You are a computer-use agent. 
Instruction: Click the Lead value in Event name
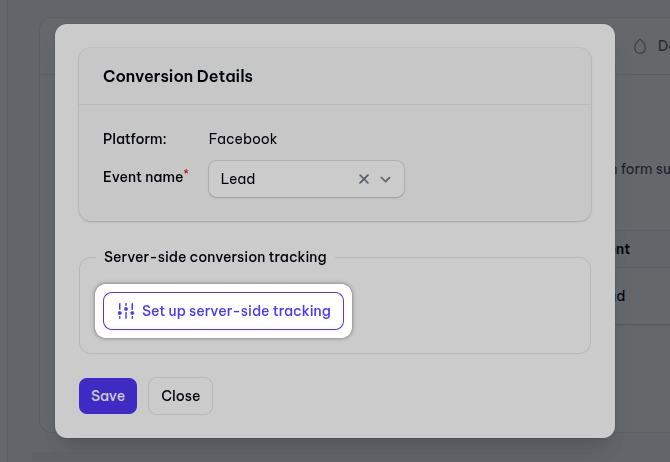click(238, 179)
